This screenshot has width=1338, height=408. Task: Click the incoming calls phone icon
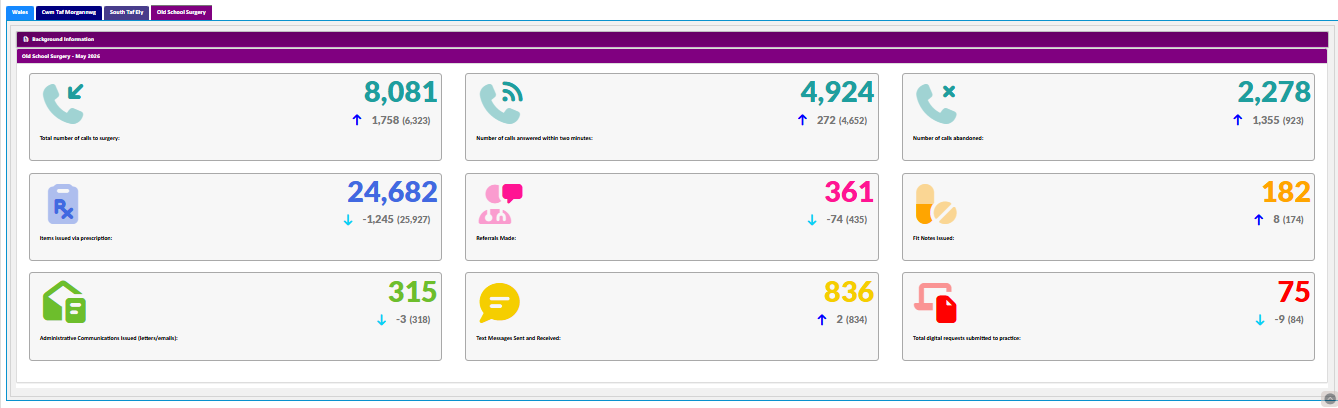pyautogui.click(x=63, y=102)
